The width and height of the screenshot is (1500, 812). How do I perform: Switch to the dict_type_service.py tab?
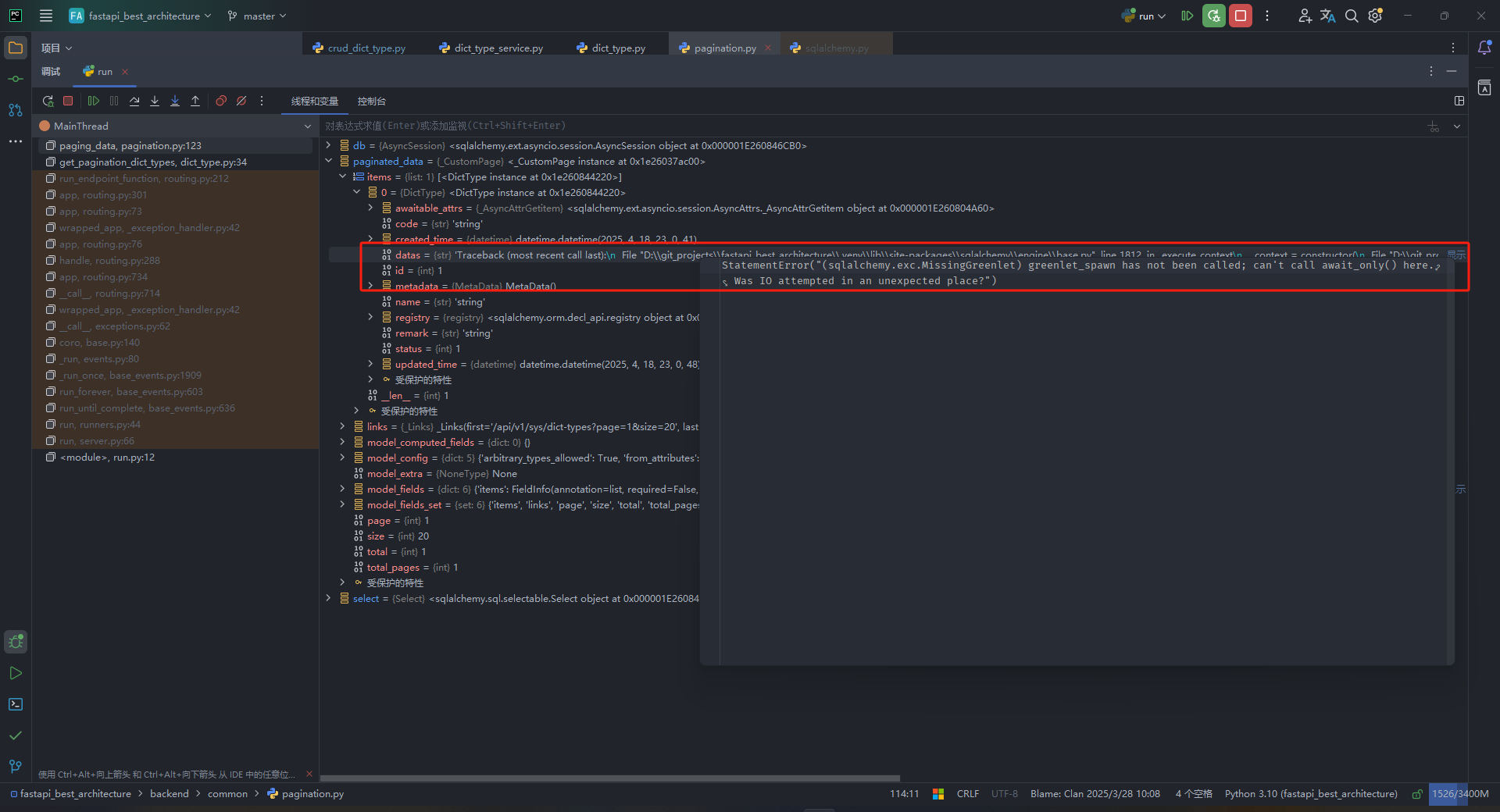(498, 48)
